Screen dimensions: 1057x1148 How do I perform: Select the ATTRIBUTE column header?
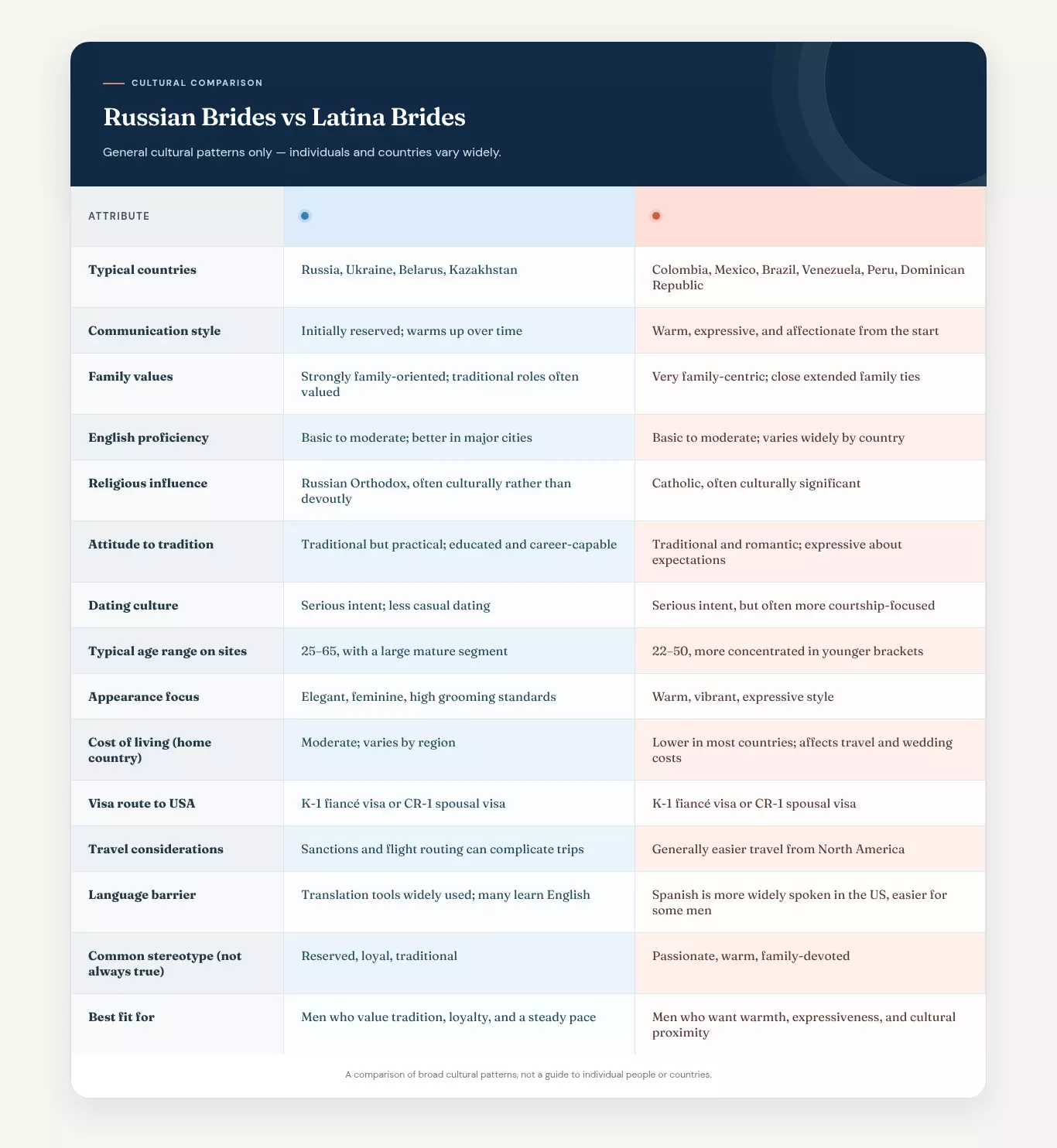(x=119, y=216)
